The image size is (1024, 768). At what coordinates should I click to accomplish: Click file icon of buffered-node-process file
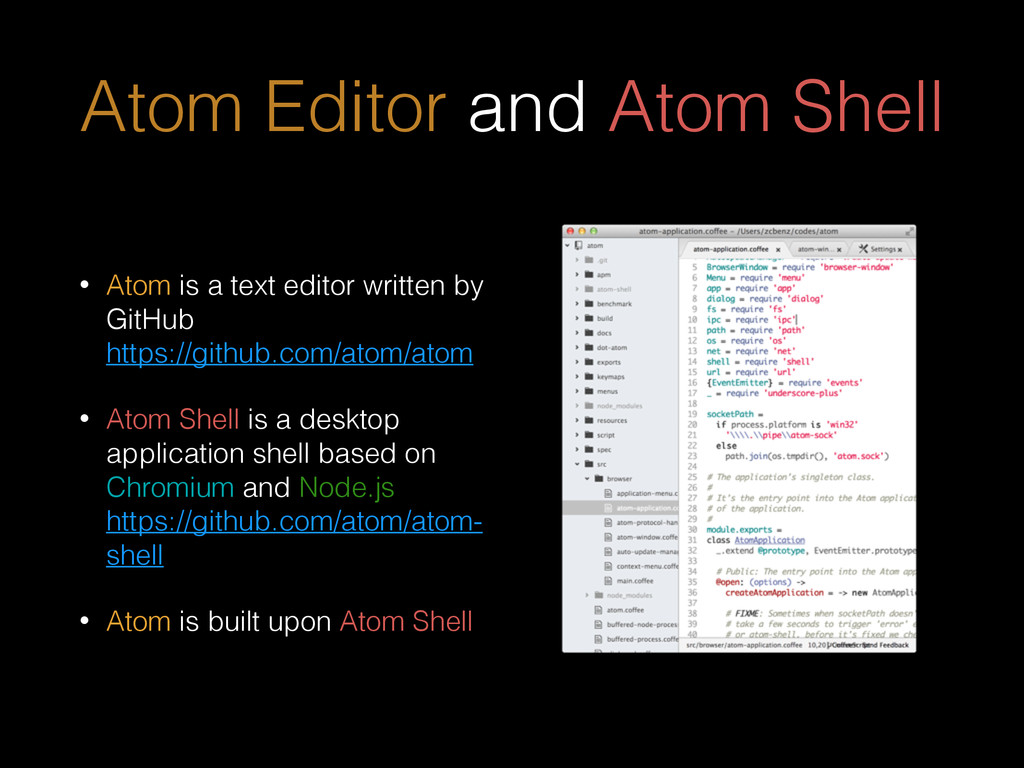point(598,625)
